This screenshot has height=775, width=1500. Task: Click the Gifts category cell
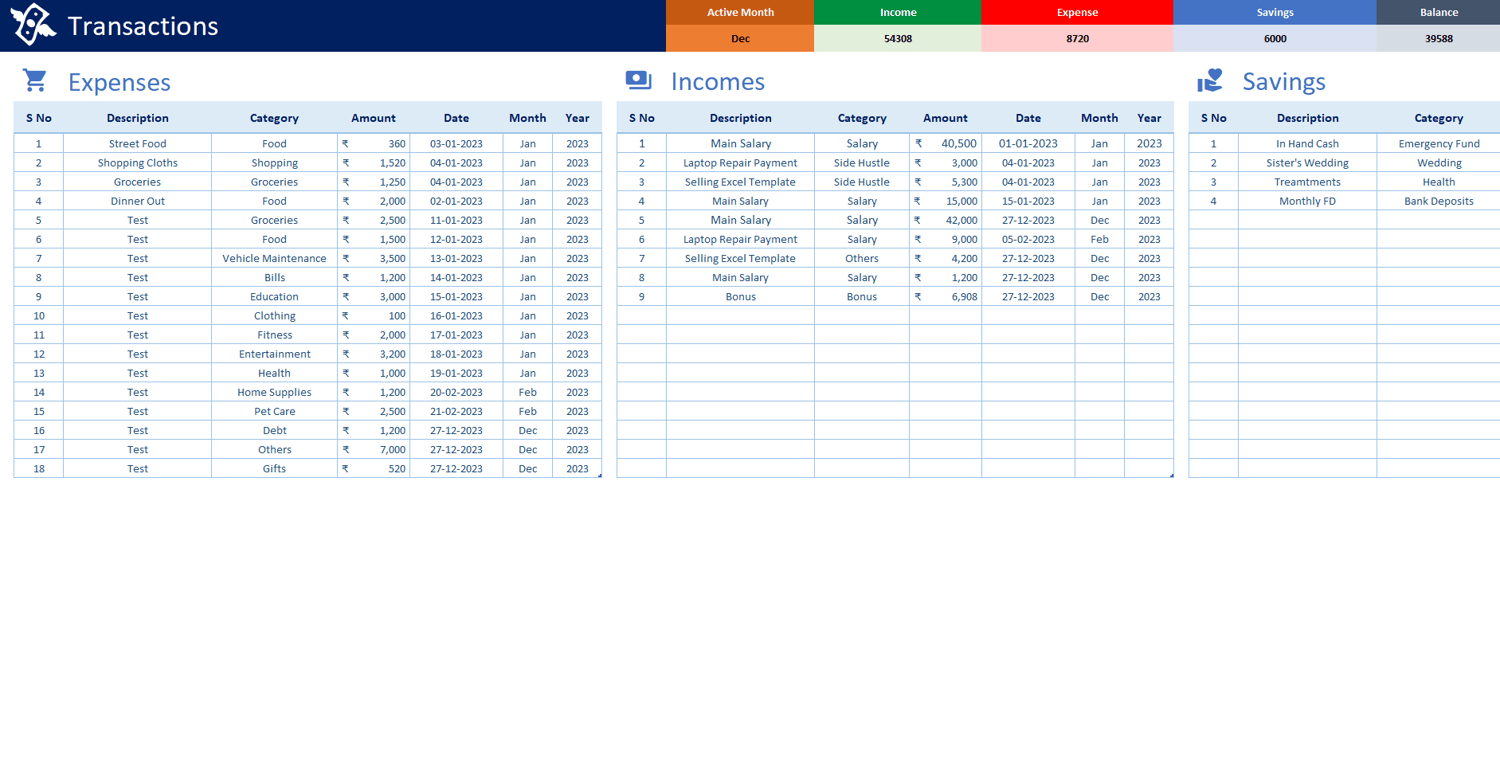click(x=274, y=469)
